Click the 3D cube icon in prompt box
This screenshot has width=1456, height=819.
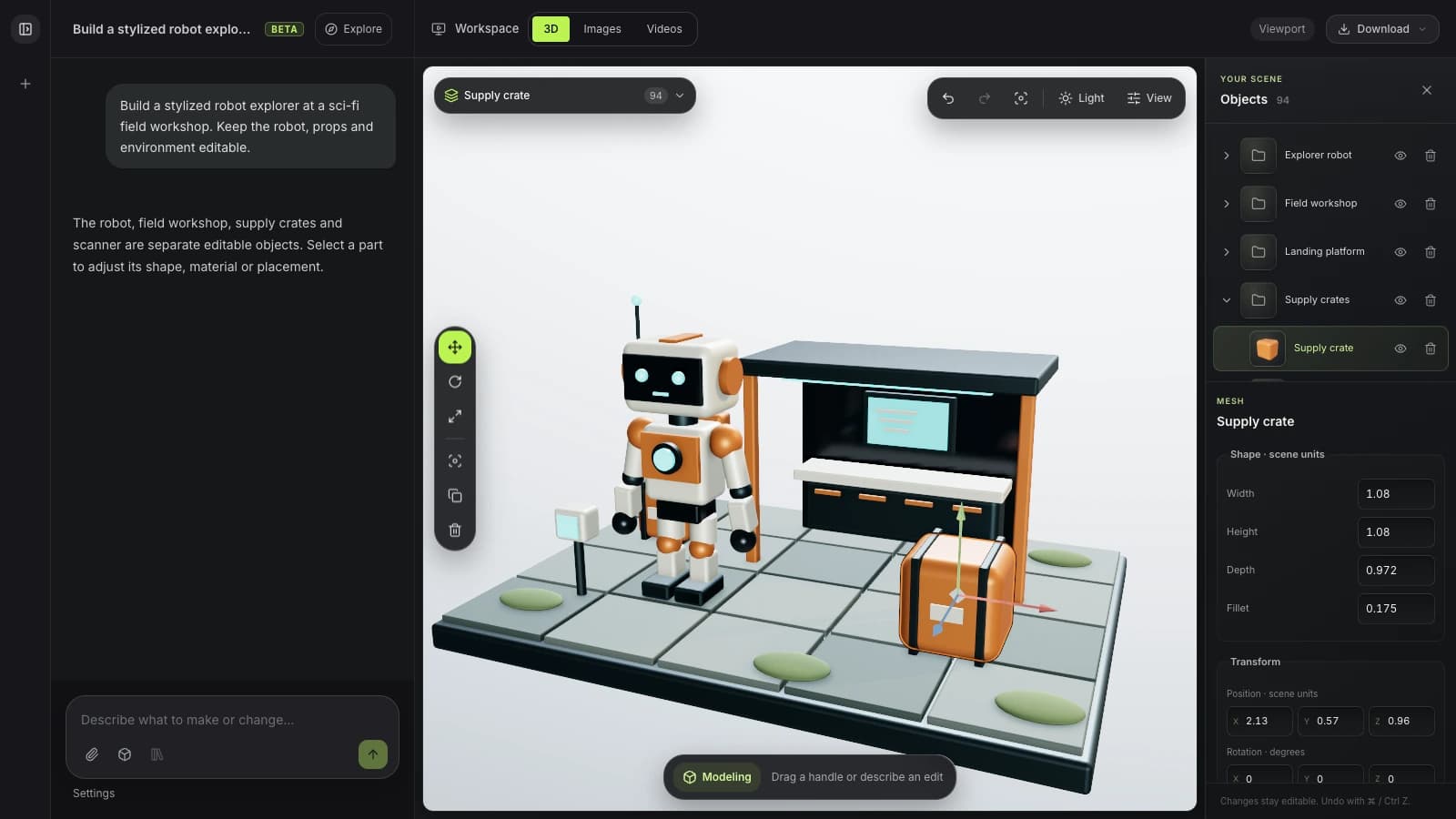(125, 754)
